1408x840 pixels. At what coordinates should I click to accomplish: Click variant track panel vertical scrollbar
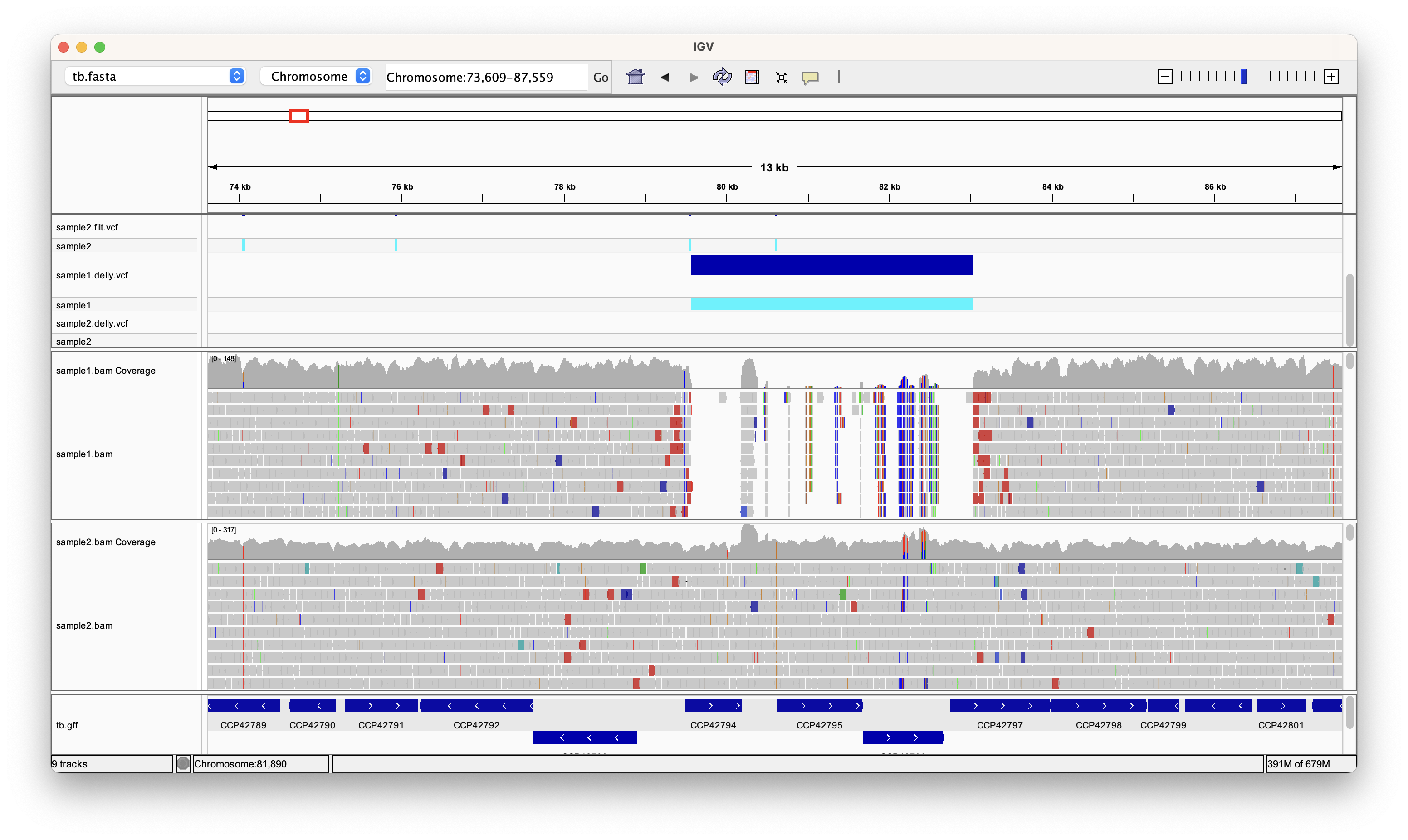(1349, 310)
